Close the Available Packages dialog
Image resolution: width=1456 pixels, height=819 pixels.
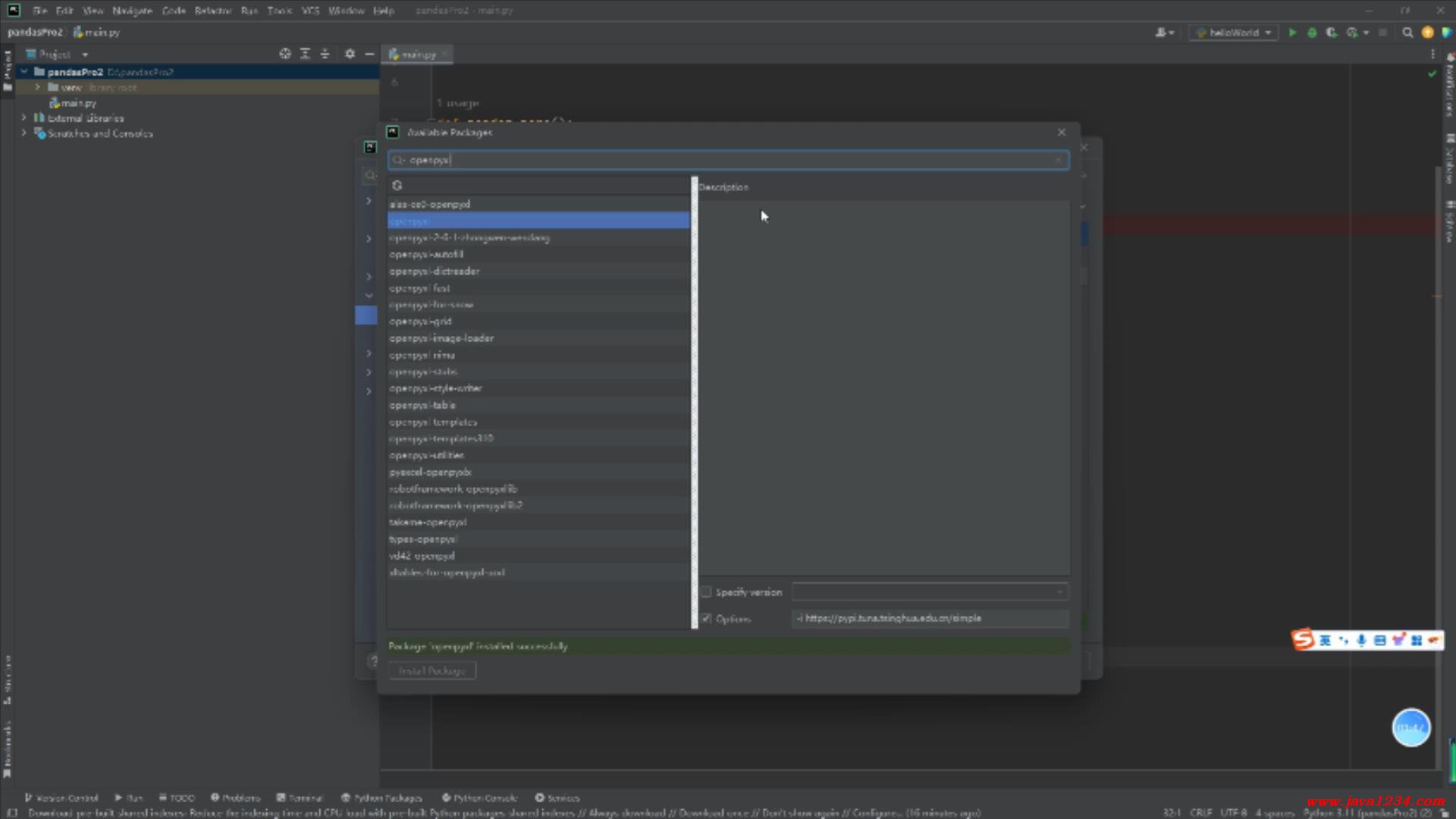[1061, 132]
